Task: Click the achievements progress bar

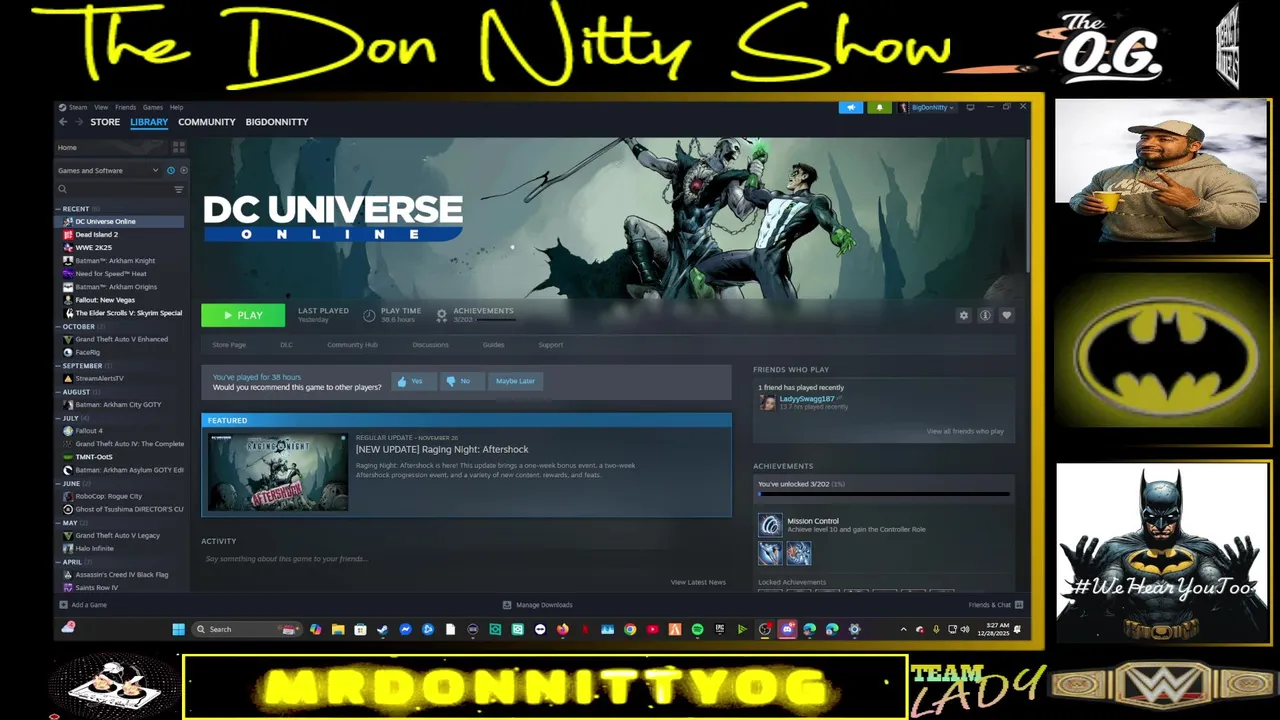Action: click(x=884, y=494)
